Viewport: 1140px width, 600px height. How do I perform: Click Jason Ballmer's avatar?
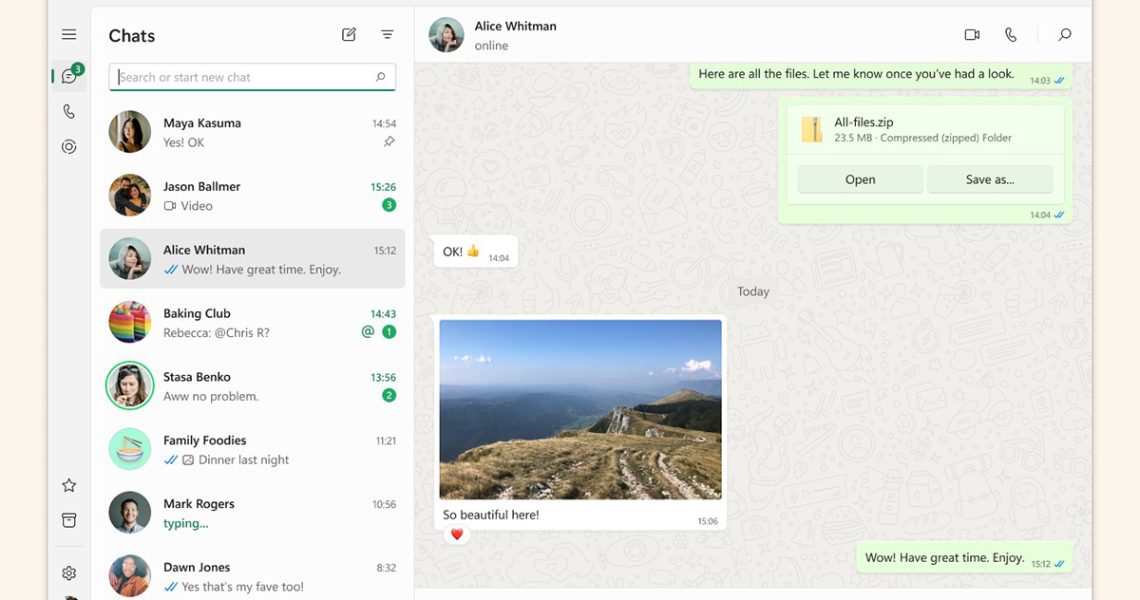129,195
